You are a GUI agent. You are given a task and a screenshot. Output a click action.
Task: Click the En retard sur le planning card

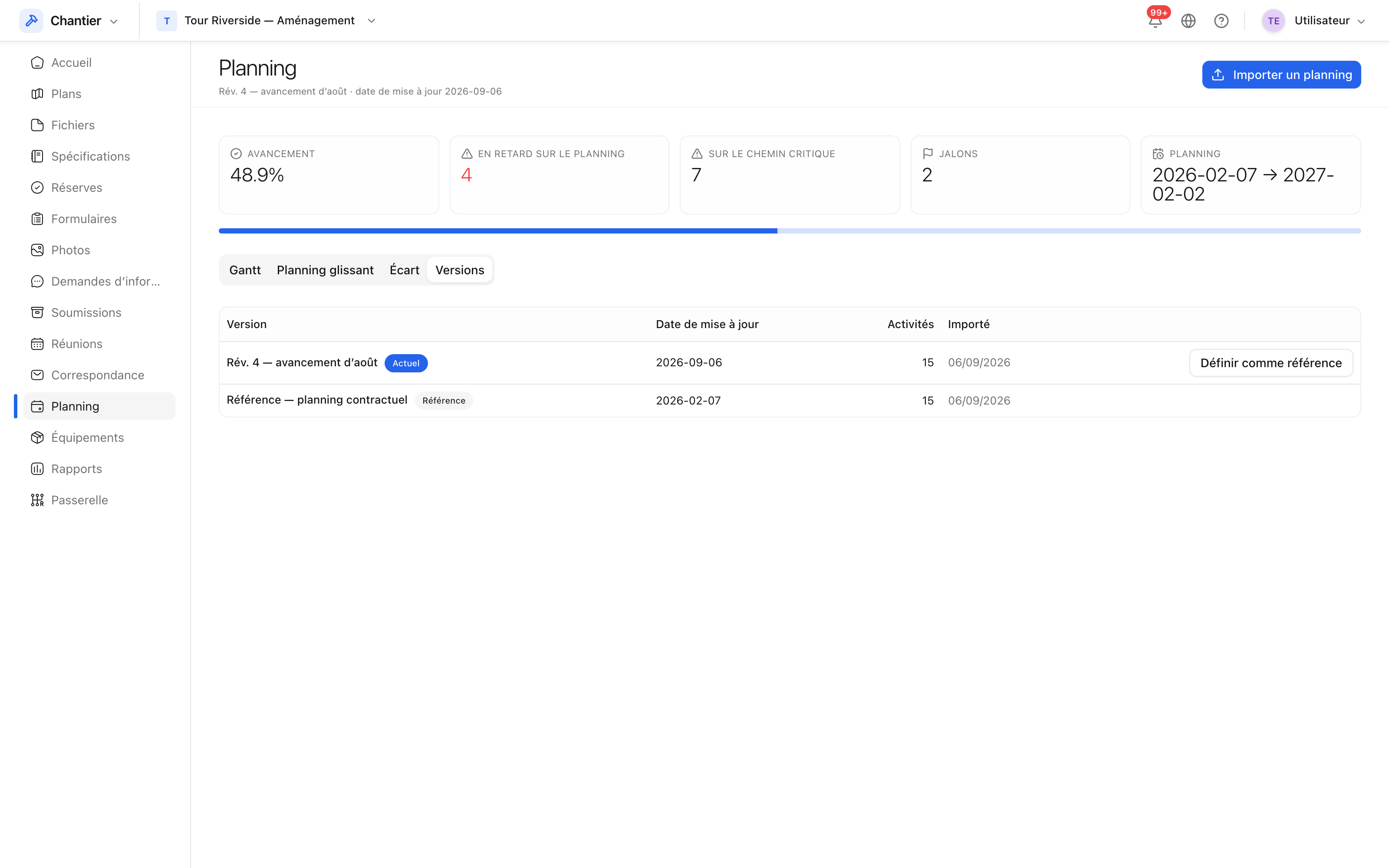[x=559, y=175]
